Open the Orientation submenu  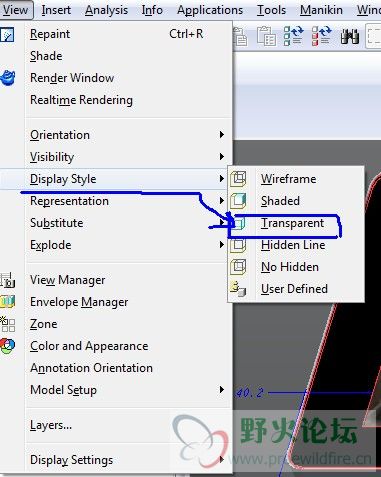click(116, 135)
